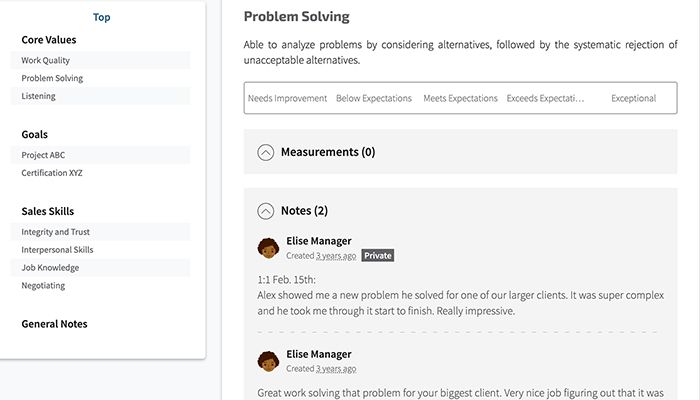Select the Needs Improvement rating
The image size is (700, 400).
288,99
